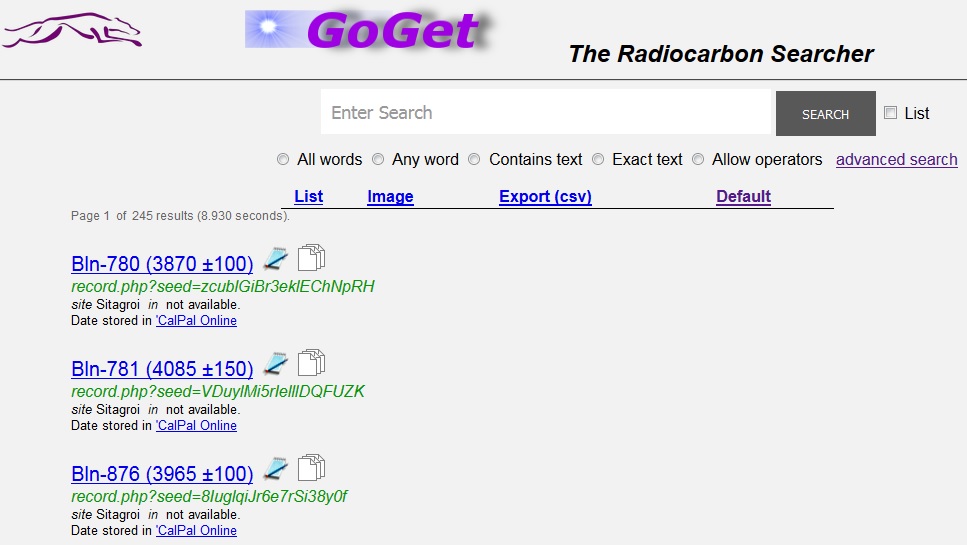
Task: Click the GoGet banner logo
Action: [368, 30]
